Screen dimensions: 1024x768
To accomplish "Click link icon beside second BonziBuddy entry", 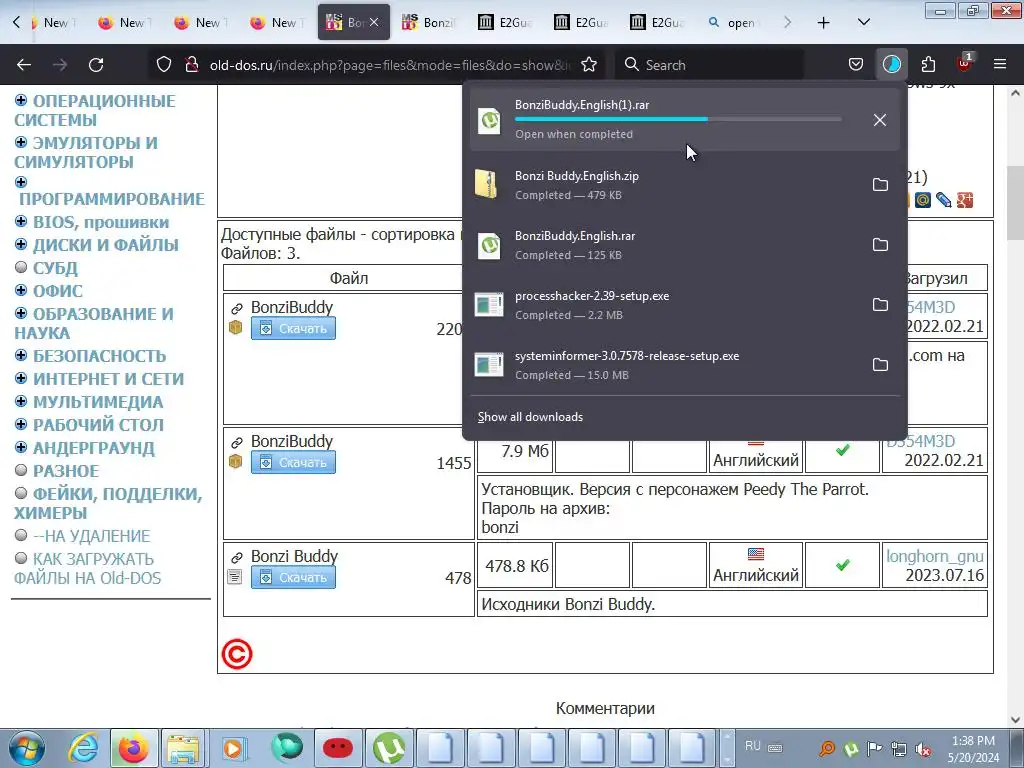I will pos(236,442).
